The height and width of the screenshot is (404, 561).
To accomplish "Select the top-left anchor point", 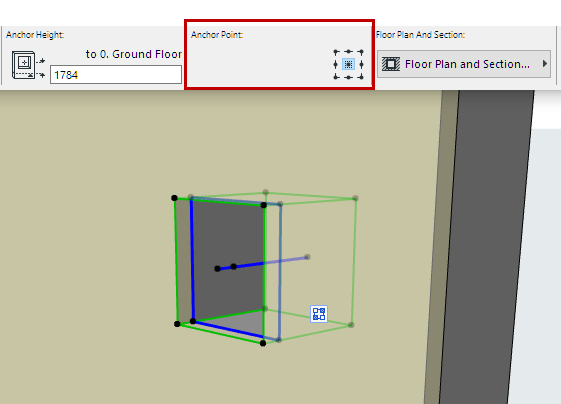I will [x=336, y=52].
